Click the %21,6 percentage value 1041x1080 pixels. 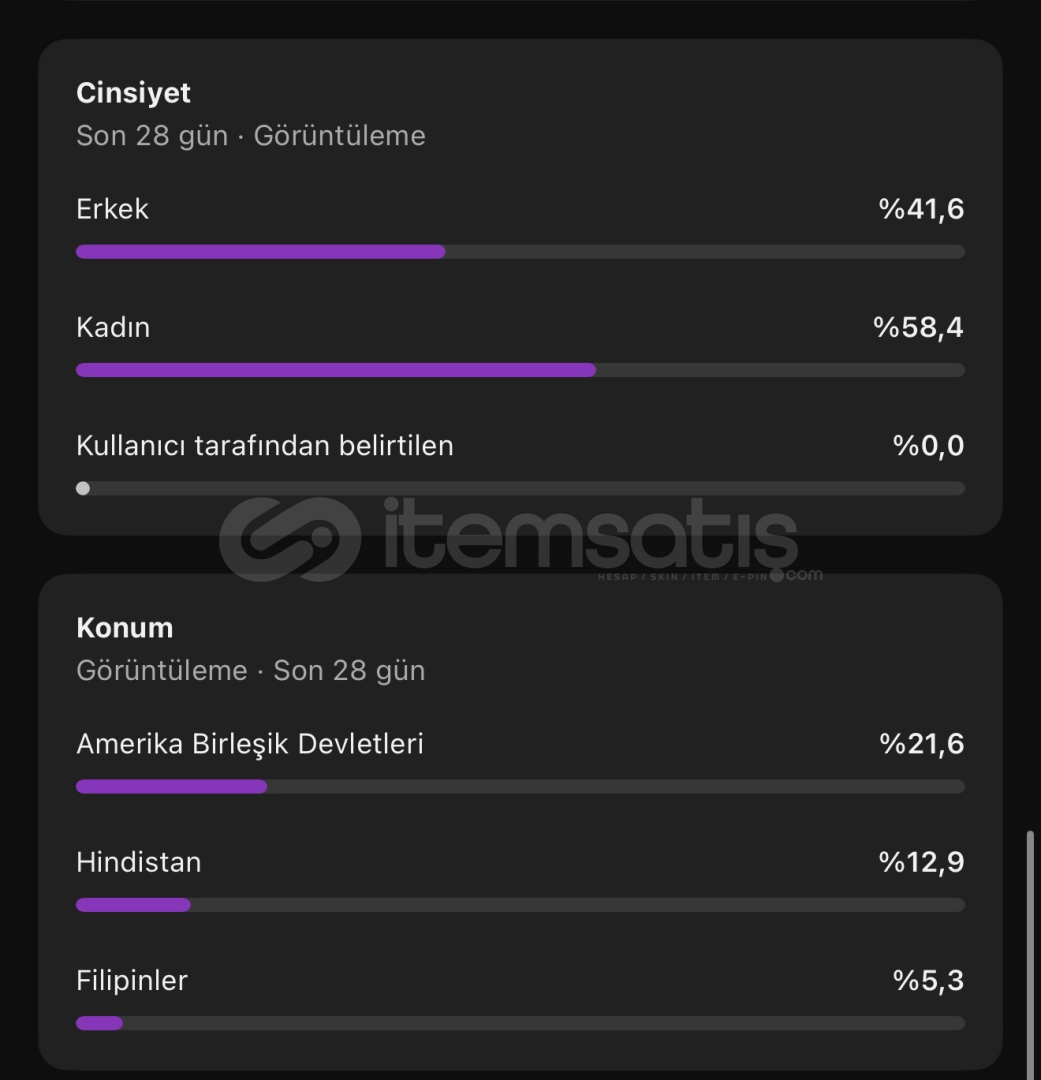coord(921,744)
